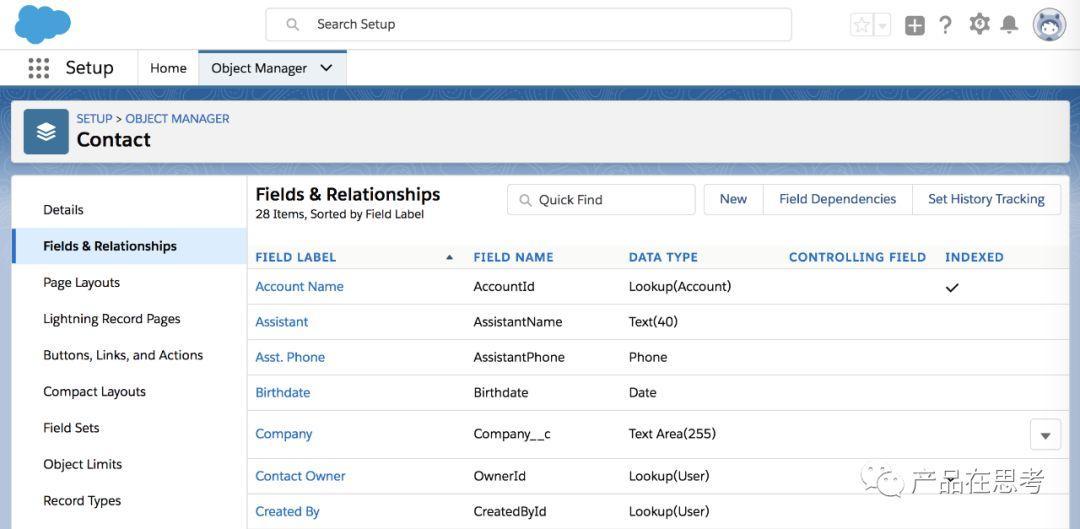Open the notifications bell
Image resolution: width=1080 pixels, height=529 pixels.
point(1009,25)
